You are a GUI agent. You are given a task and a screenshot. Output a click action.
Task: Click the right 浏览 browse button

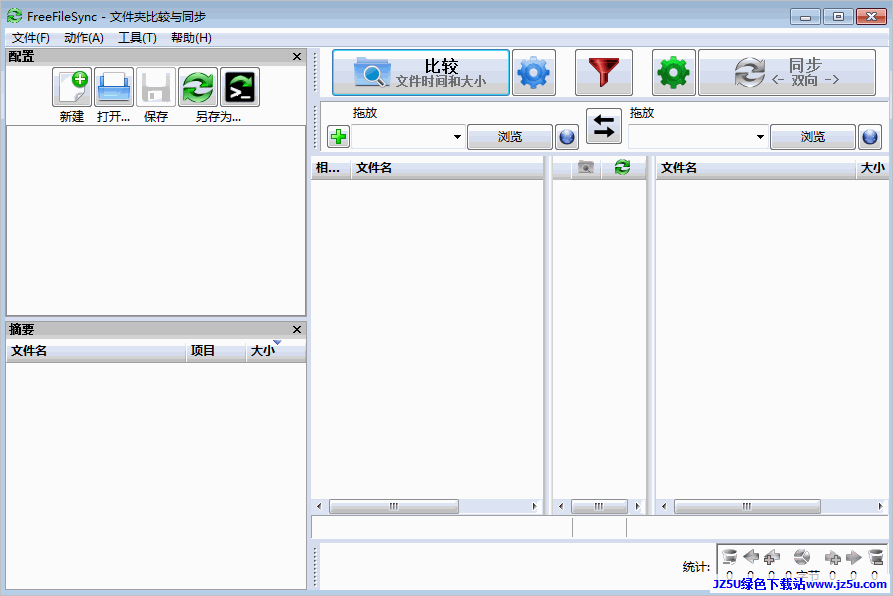[812, 137]
